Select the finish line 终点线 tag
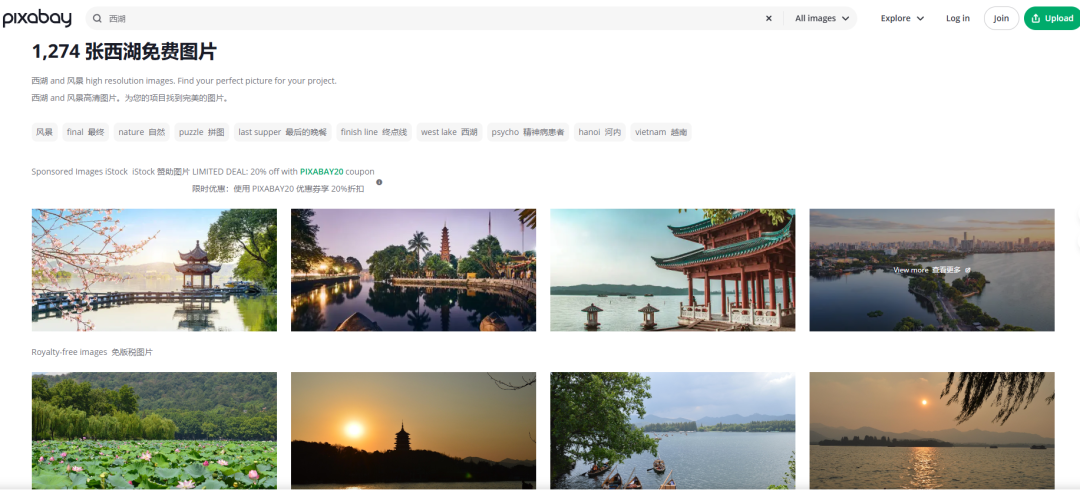1080x490 pixels. point(374,132)
